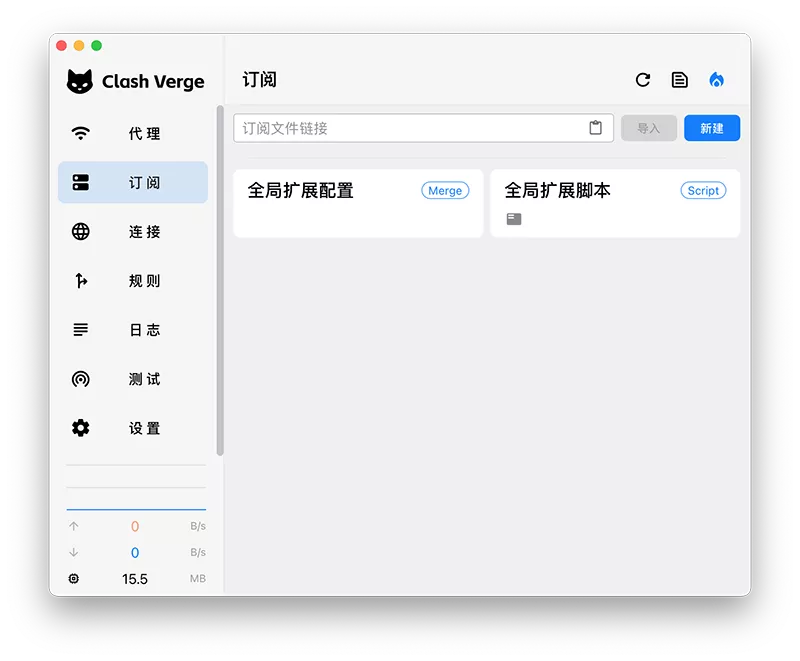Click the globe icon beside 连接

(81, 232)
